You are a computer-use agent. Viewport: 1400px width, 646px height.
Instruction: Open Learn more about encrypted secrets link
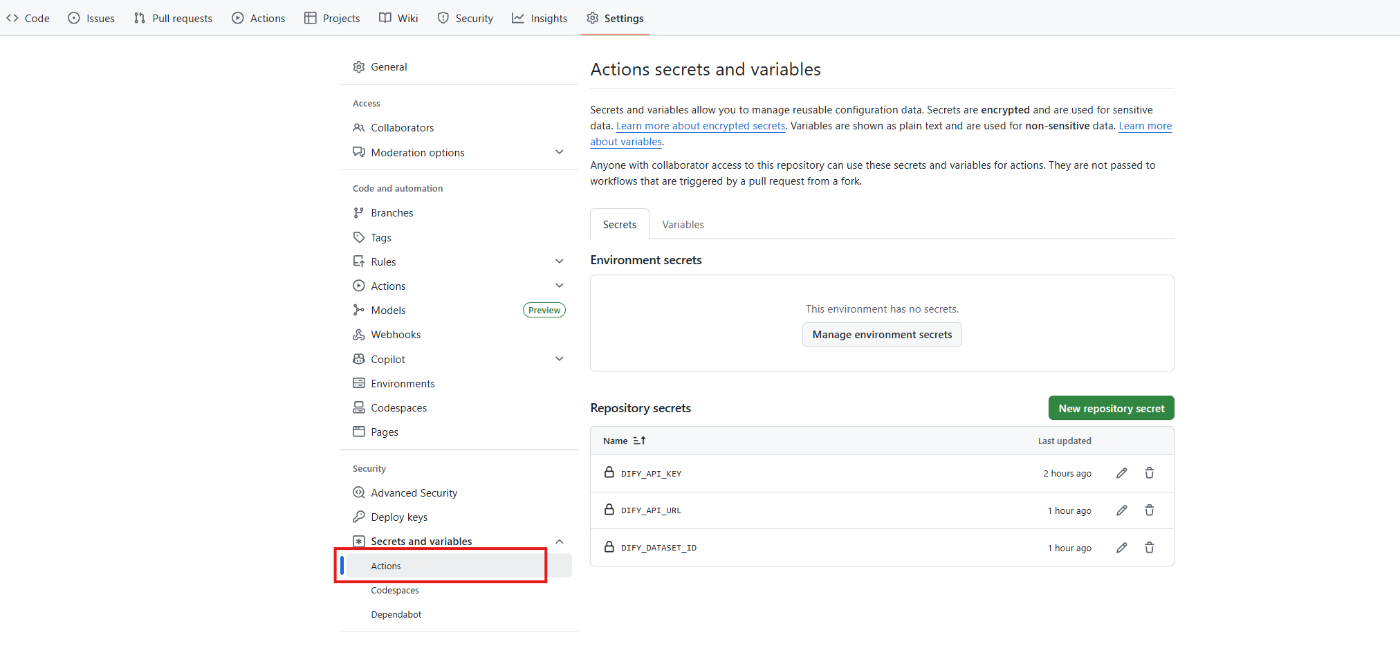[701, 126]
